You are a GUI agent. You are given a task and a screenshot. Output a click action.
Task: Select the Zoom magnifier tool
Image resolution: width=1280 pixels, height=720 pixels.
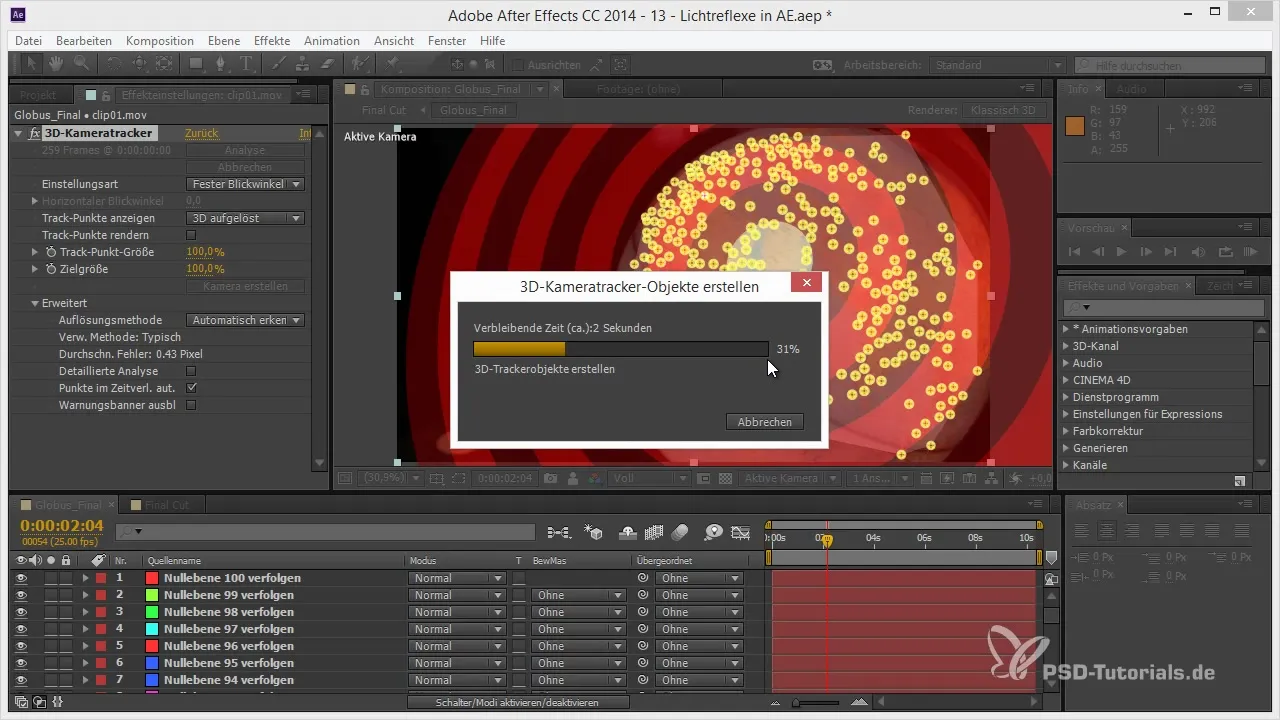click(x=80, y=64)
